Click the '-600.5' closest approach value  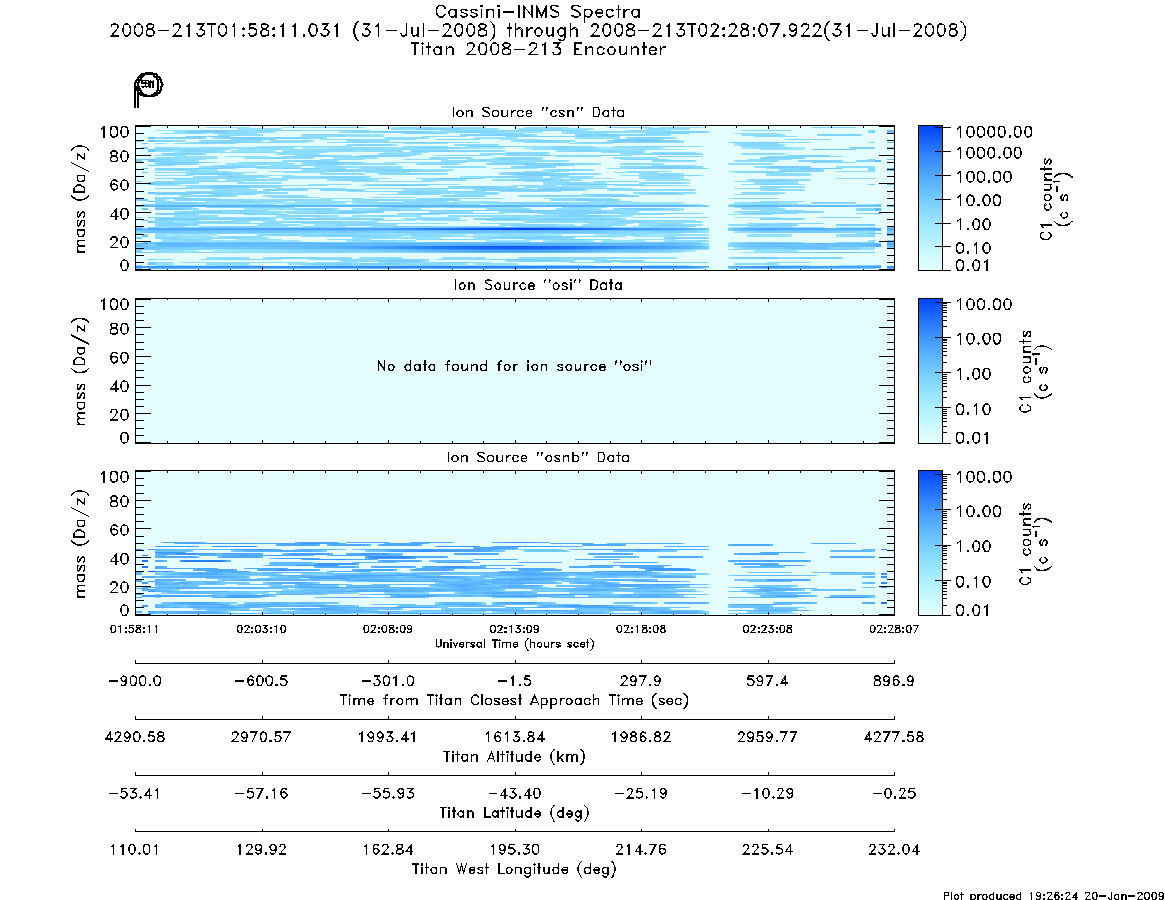[x=262, y=681]
